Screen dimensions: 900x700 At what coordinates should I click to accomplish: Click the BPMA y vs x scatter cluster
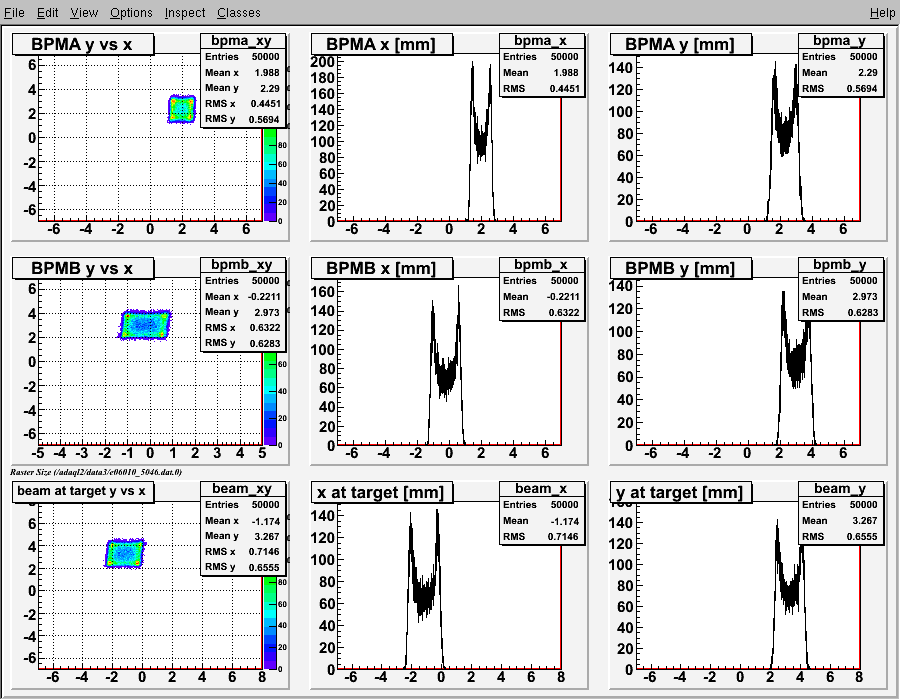click(x=182, y=109)
